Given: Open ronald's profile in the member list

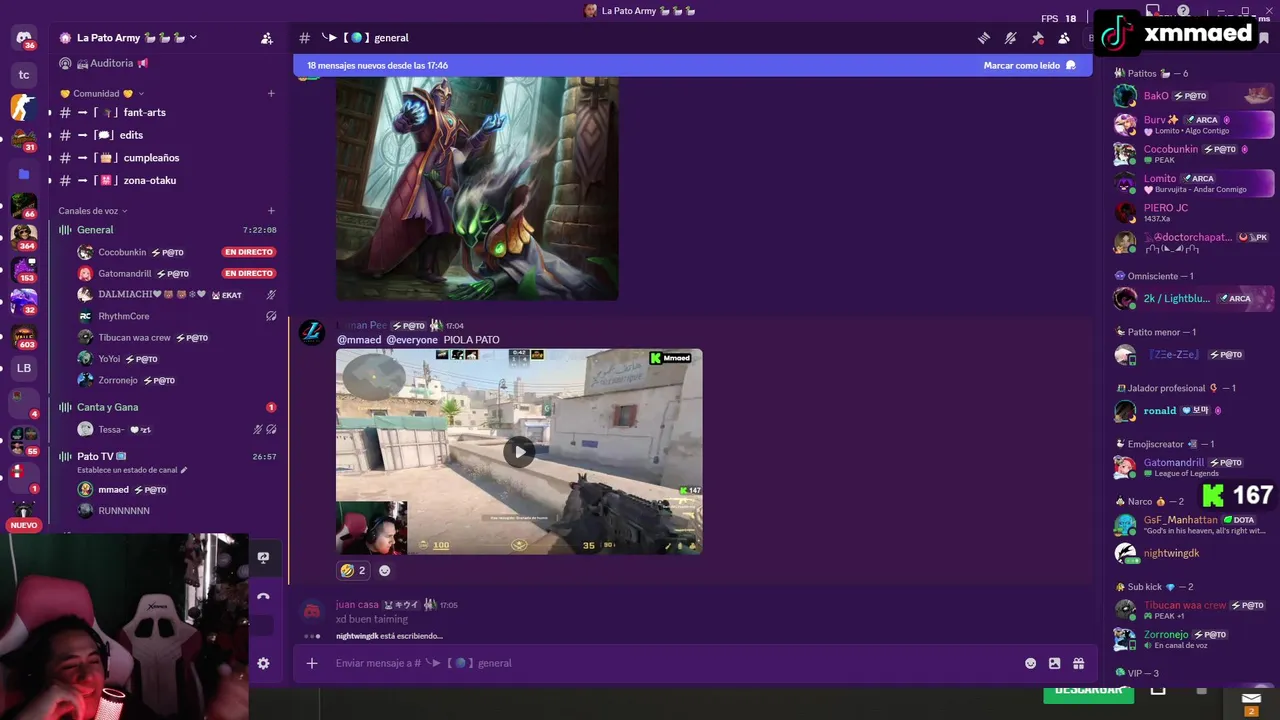Looking at the screenshot, I should (x=1193, y=411).
